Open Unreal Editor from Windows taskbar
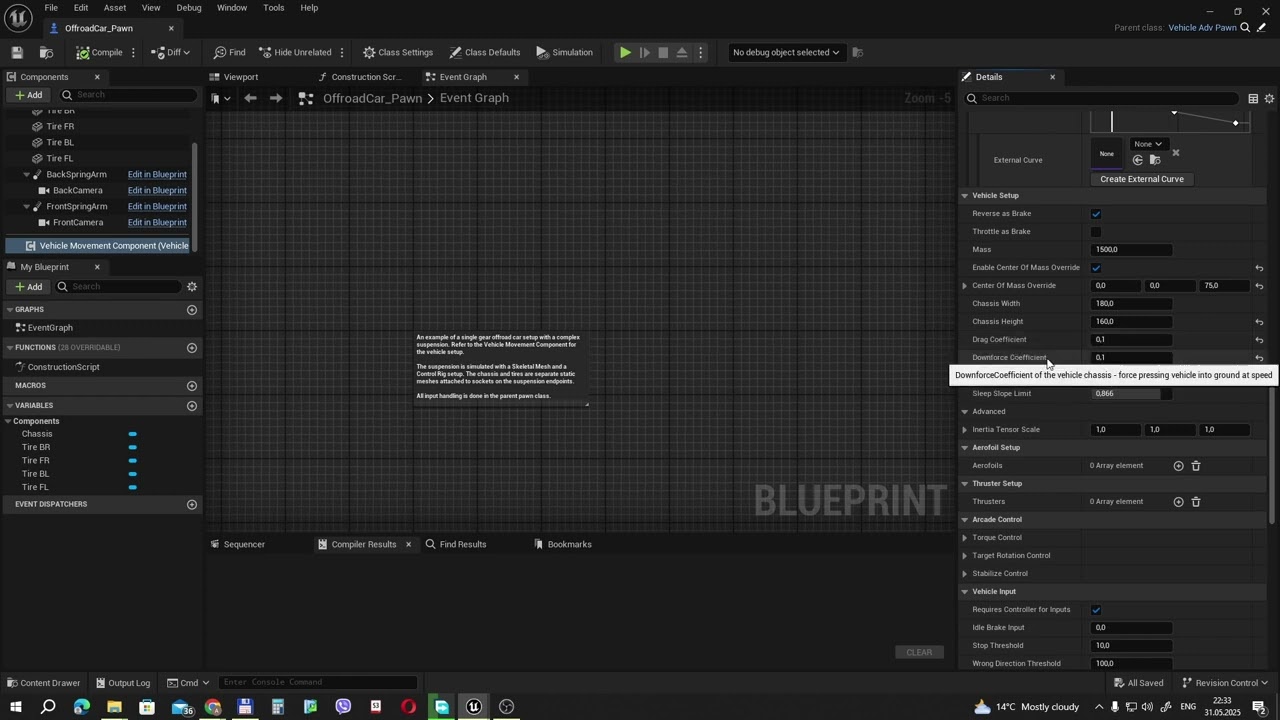 474,707
